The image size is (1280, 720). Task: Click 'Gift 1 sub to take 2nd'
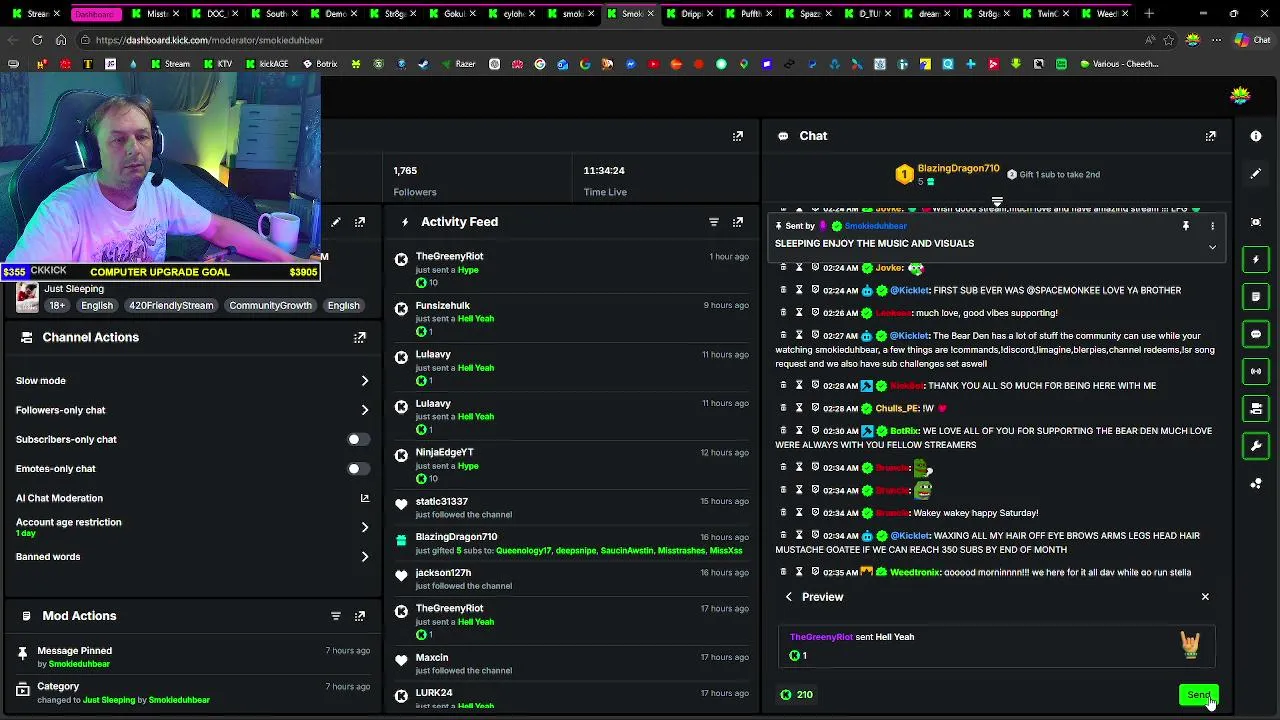coord(1053,174)
